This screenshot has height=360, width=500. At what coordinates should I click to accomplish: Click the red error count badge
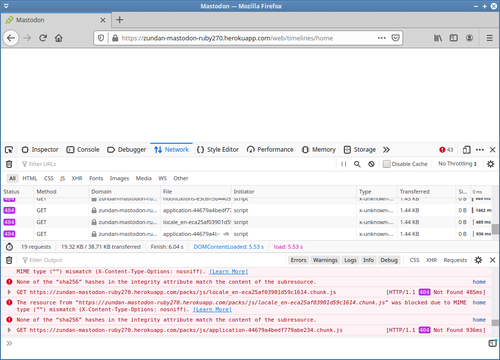coord(446,150)
